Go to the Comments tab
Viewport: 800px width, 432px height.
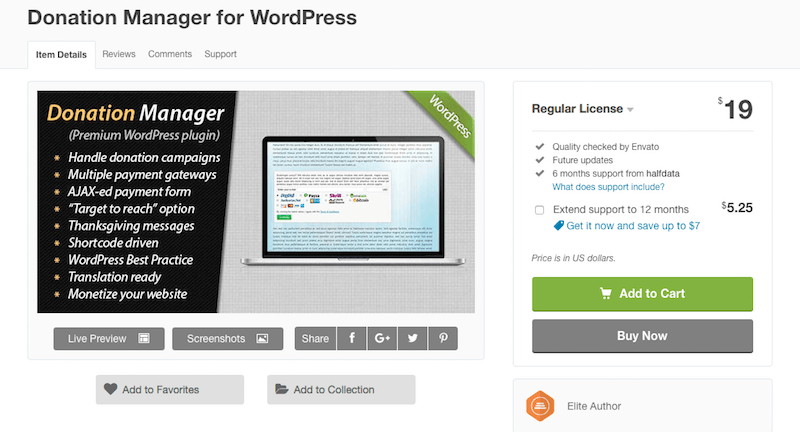170,54
